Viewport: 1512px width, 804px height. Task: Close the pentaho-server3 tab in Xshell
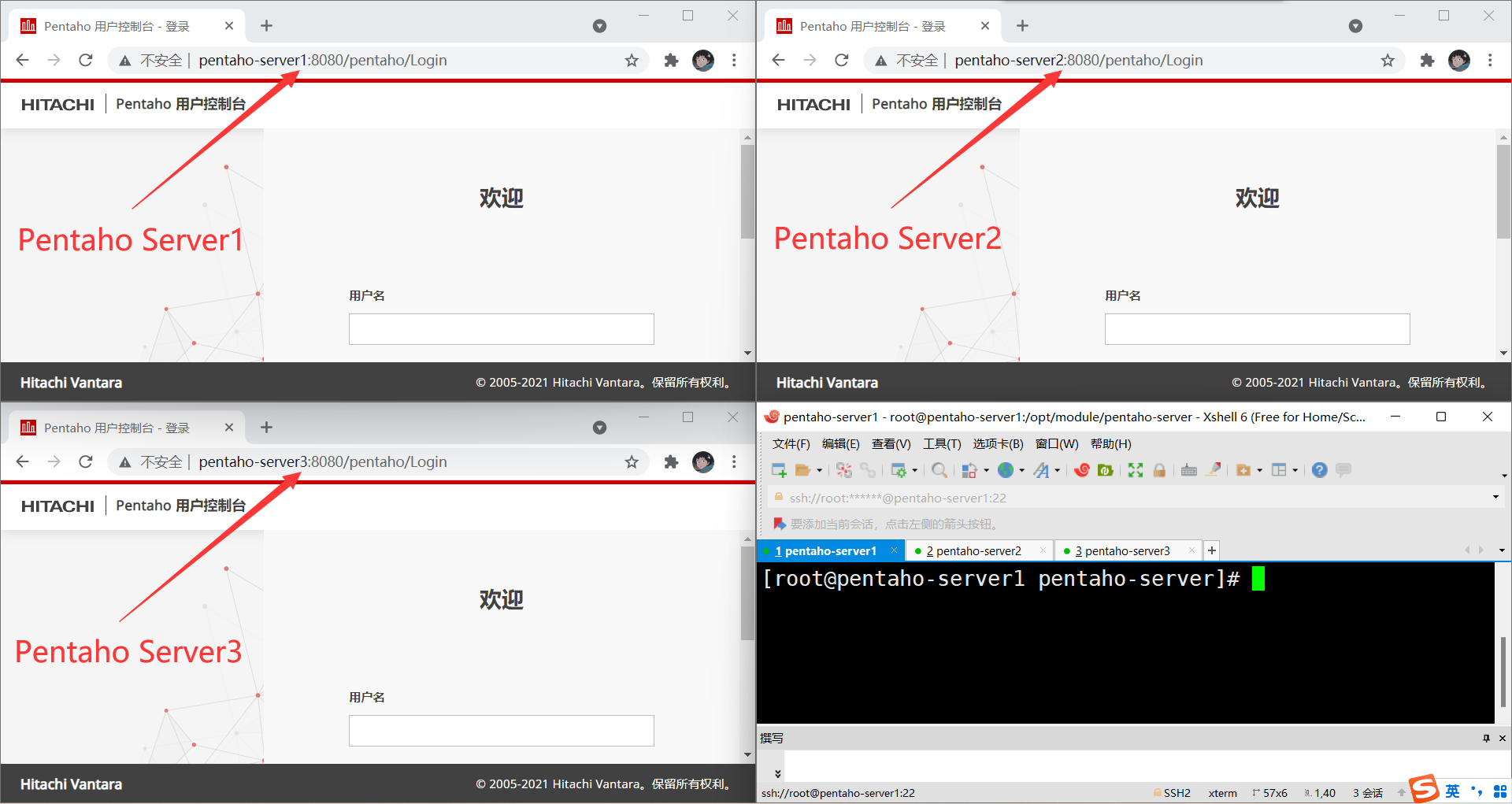pyautogui.click(x=1191, y=550)
